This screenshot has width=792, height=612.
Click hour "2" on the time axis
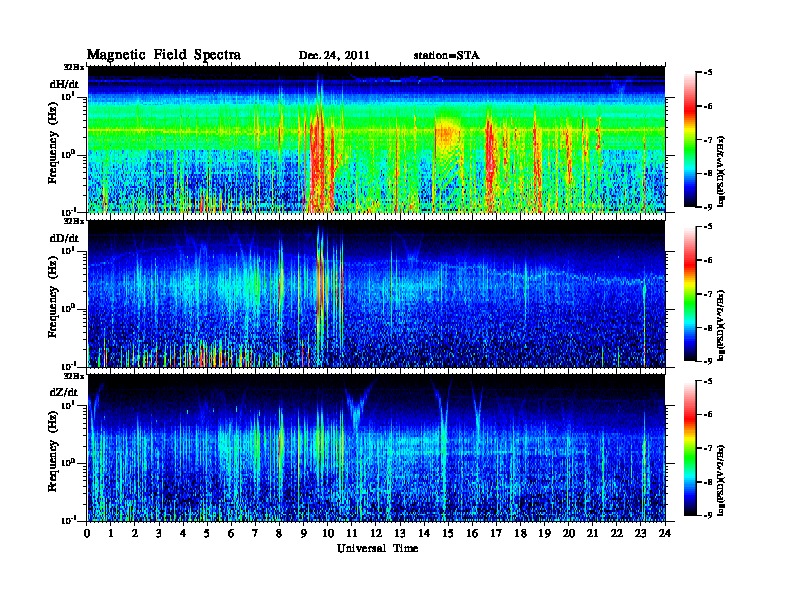click(x=135, y=534)
